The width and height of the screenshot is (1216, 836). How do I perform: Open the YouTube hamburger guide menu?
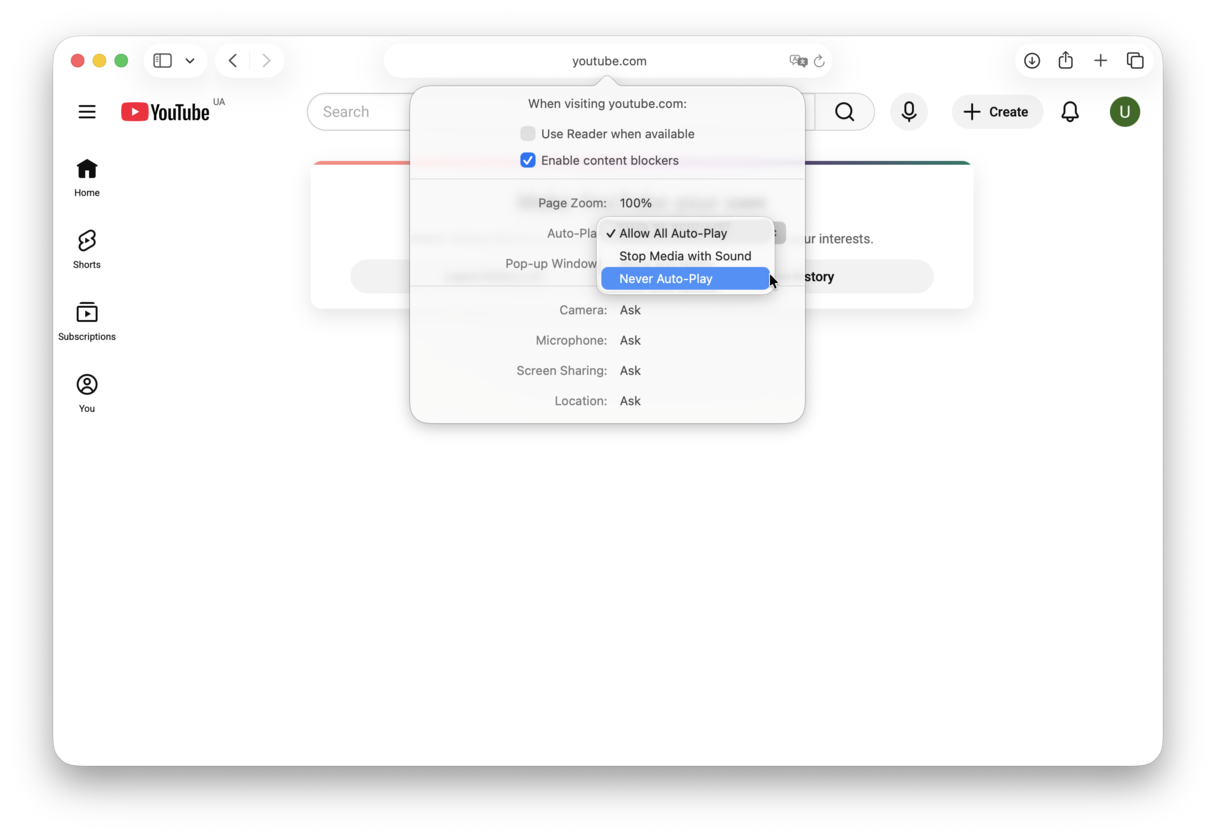tap(87, 112)
